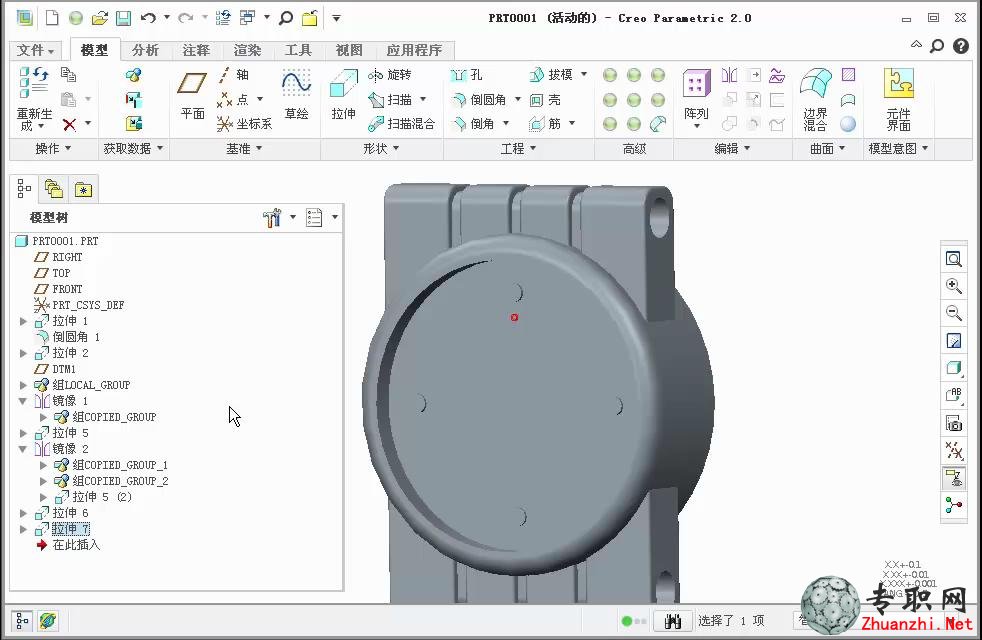The height and width of the screenshot is (640, 982).
Task: Click the 元件界面 (Component Interface) icon
Action: pos(899,84)
